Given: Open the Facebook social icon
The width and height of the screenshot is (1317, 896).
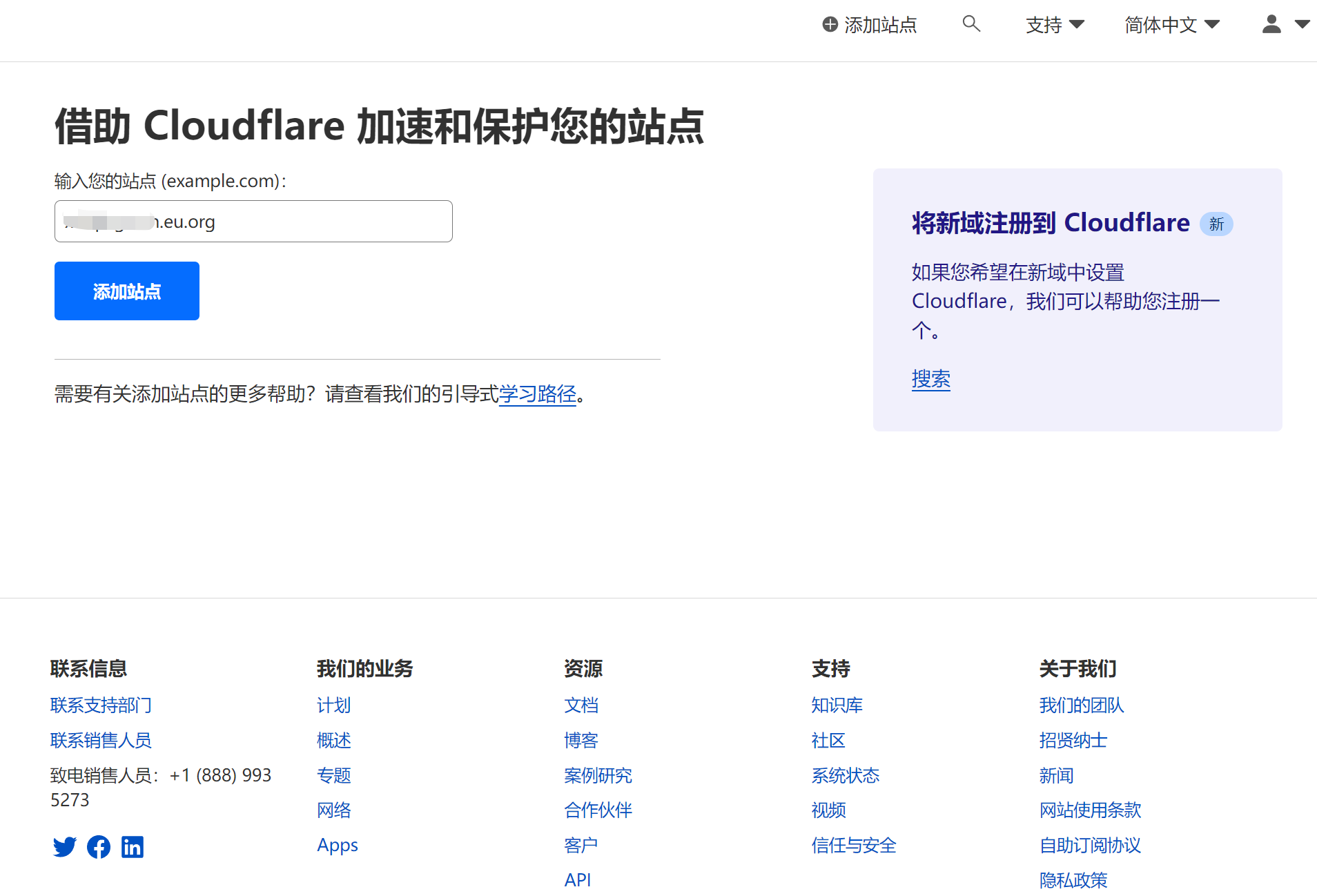Looking at the screenshot, I should pos(99,846).
